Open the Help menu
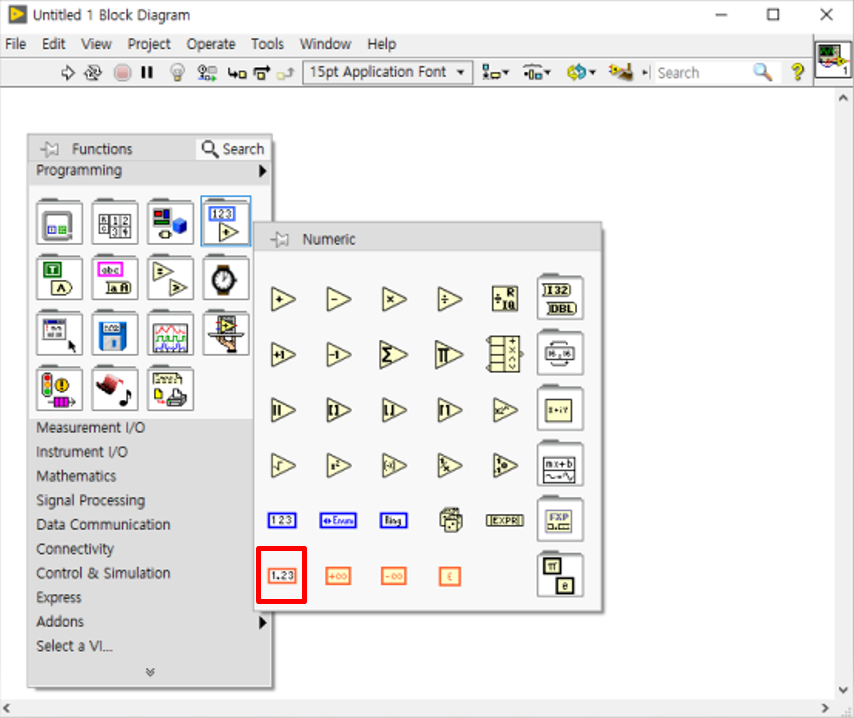The image size is (854, 718). pyautogui.click(x=381, y=44)
